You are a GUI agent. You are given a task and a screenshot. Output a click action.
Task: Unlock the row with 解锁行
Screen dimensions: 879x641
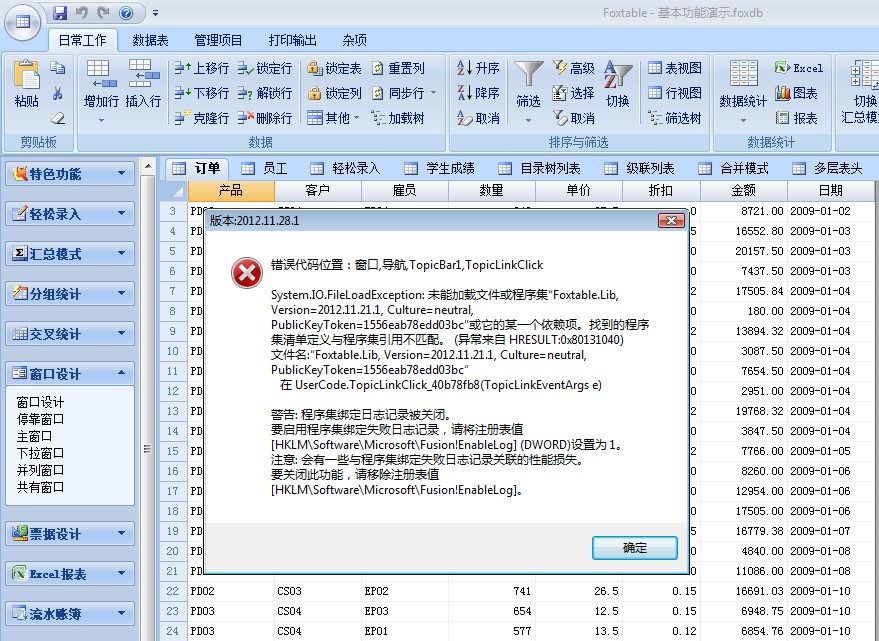pyautogui.click(x=265, y=93)
